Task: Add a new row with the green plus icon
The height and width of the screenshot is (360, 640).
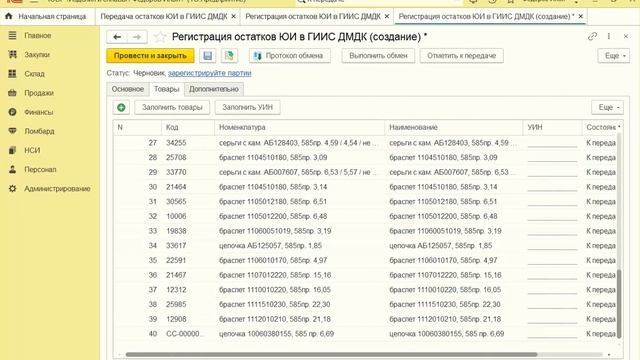Action: tap(121, 107)
